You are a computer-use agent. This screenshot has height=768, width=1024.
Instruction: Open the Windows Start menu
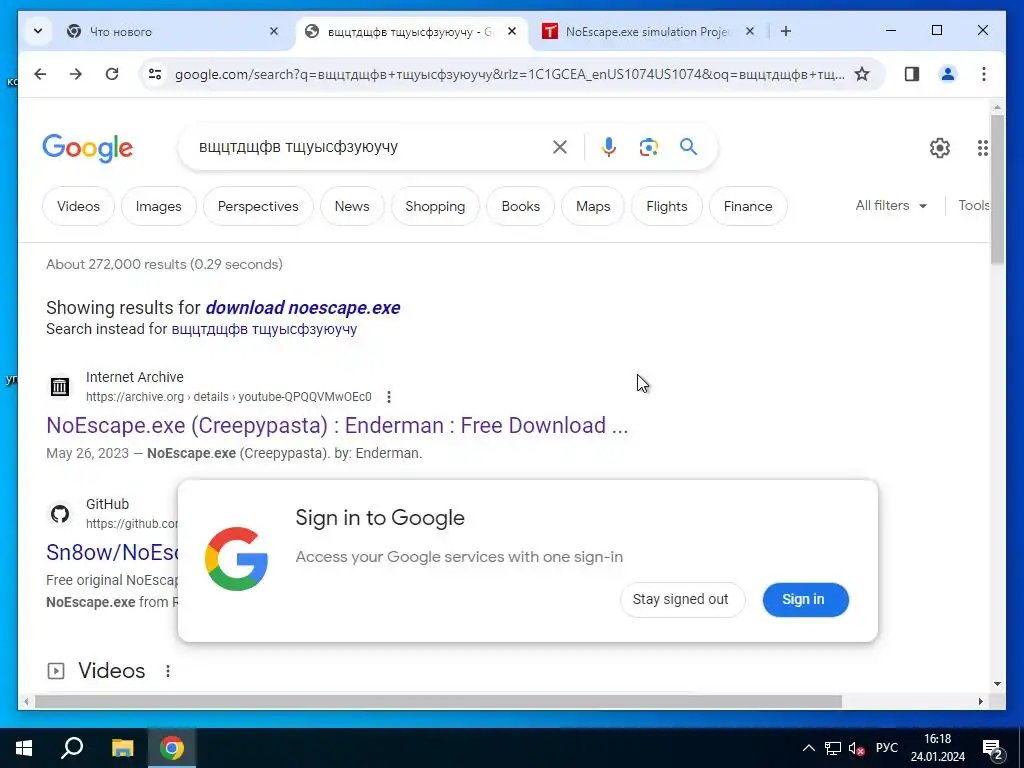coord(24,748)
